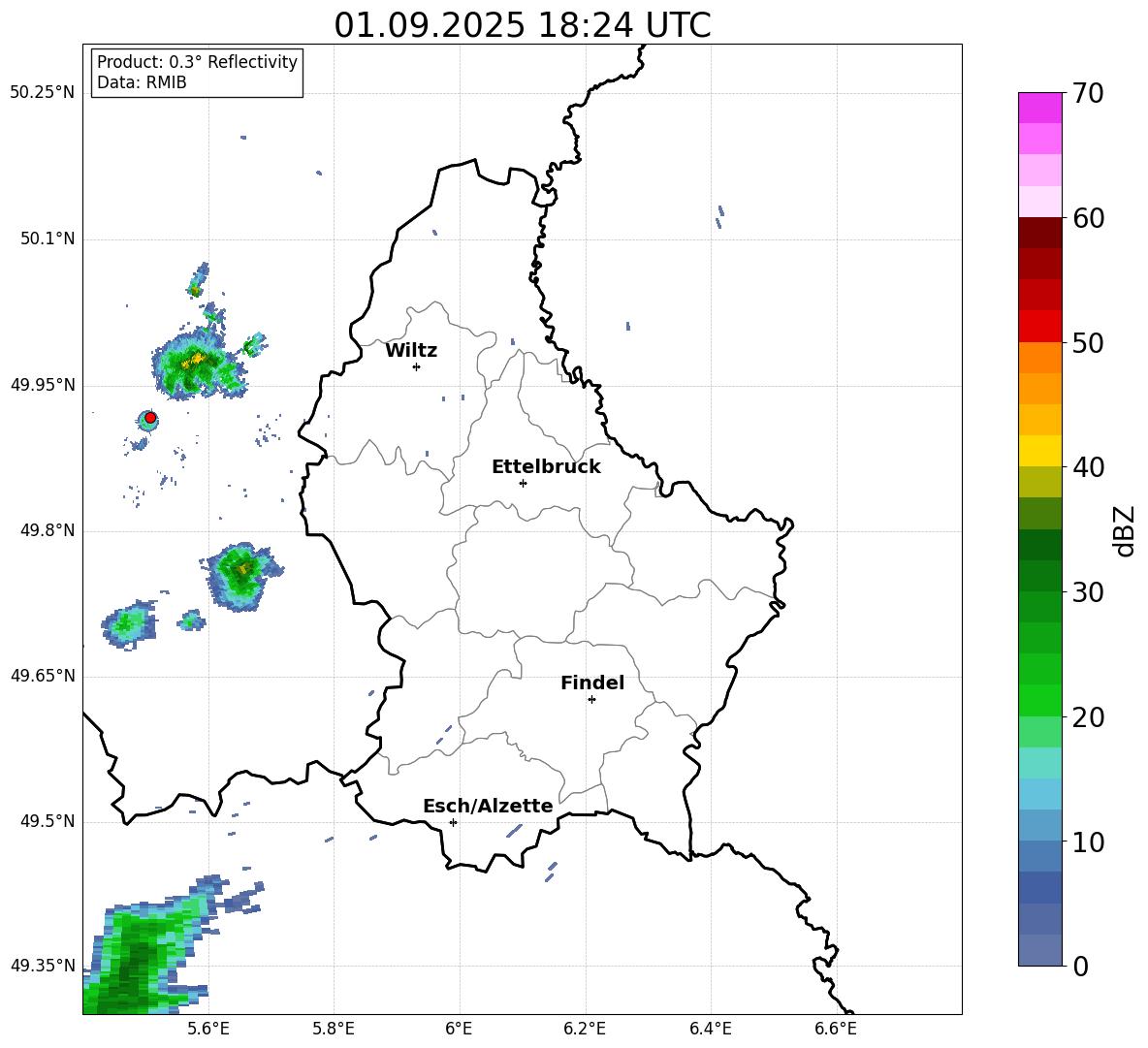1148x1048 pixels.
Task: Click the Wiltz cross marker
Action: 417,366
